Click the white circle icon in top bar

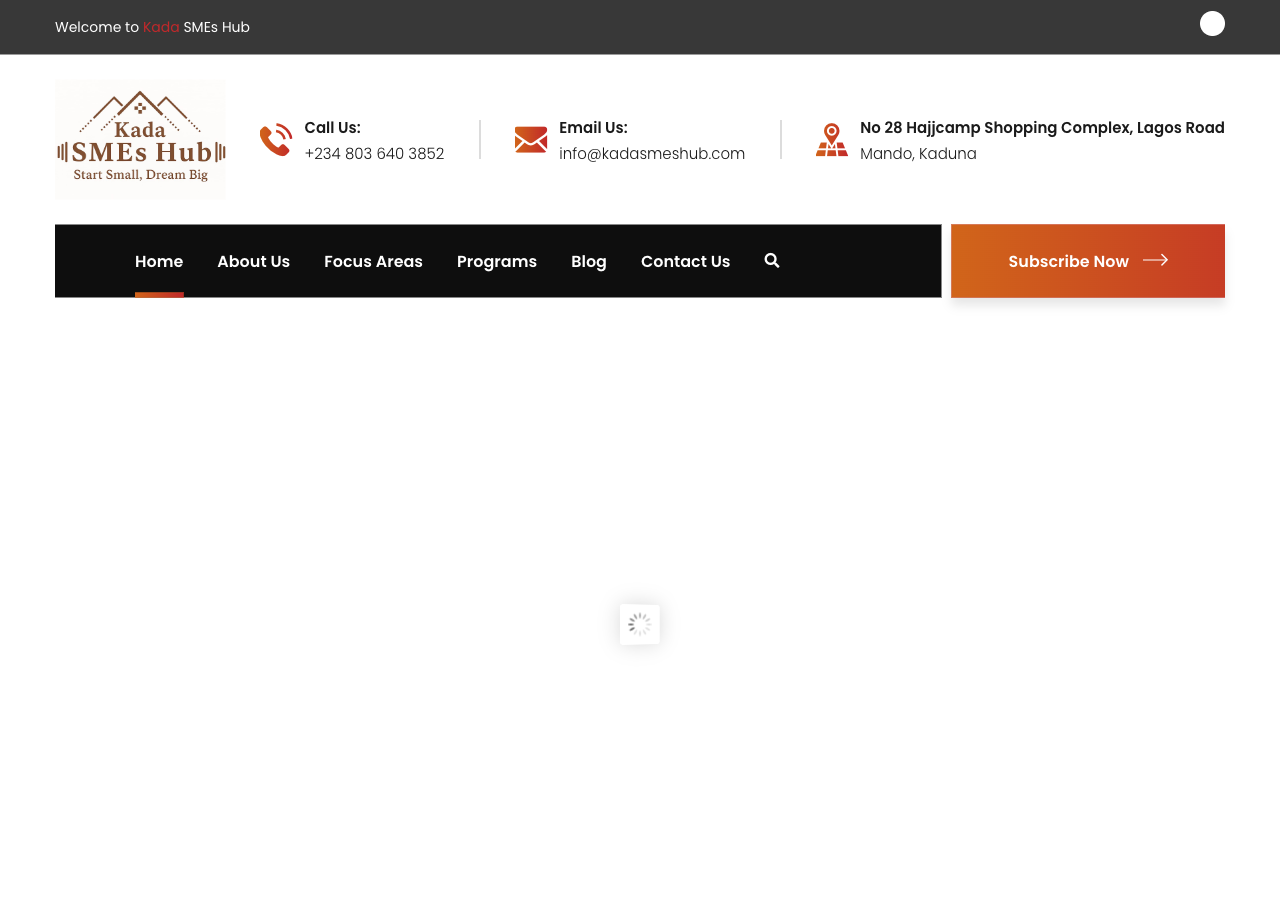coord(1212,24)
